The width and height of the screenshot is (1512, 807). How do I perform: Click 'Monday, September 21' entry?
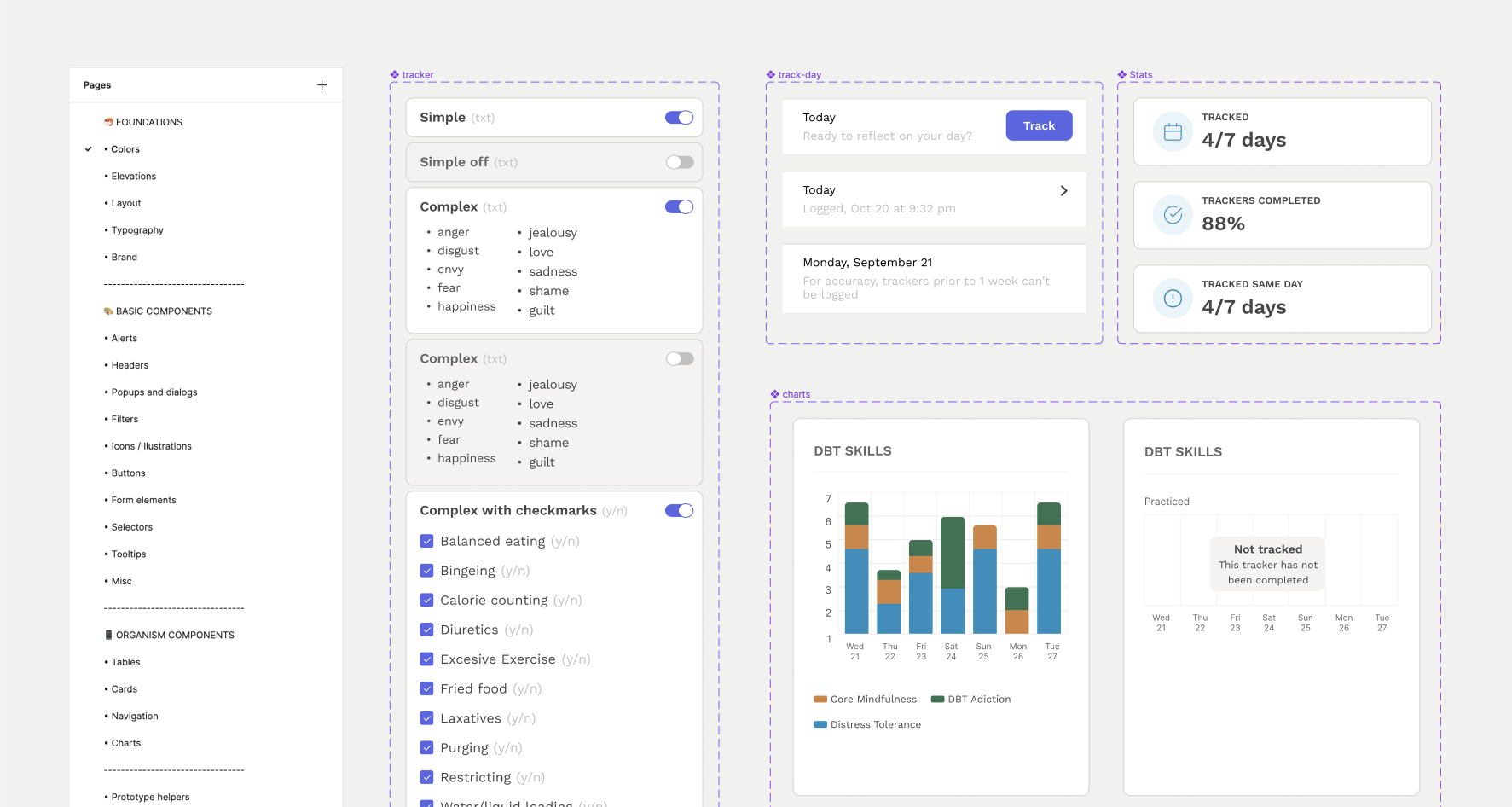point(934,279)
